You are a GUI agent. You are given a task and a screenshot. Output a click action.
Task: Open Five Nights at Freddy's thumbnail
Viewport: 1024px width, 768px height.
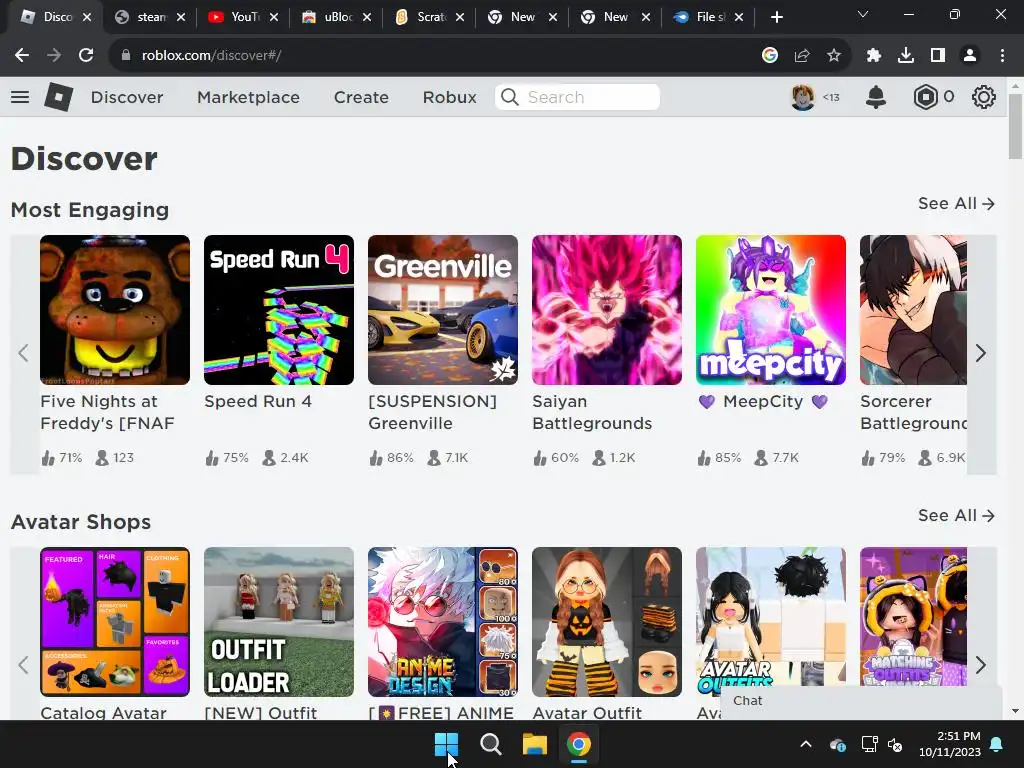(115, 310)
